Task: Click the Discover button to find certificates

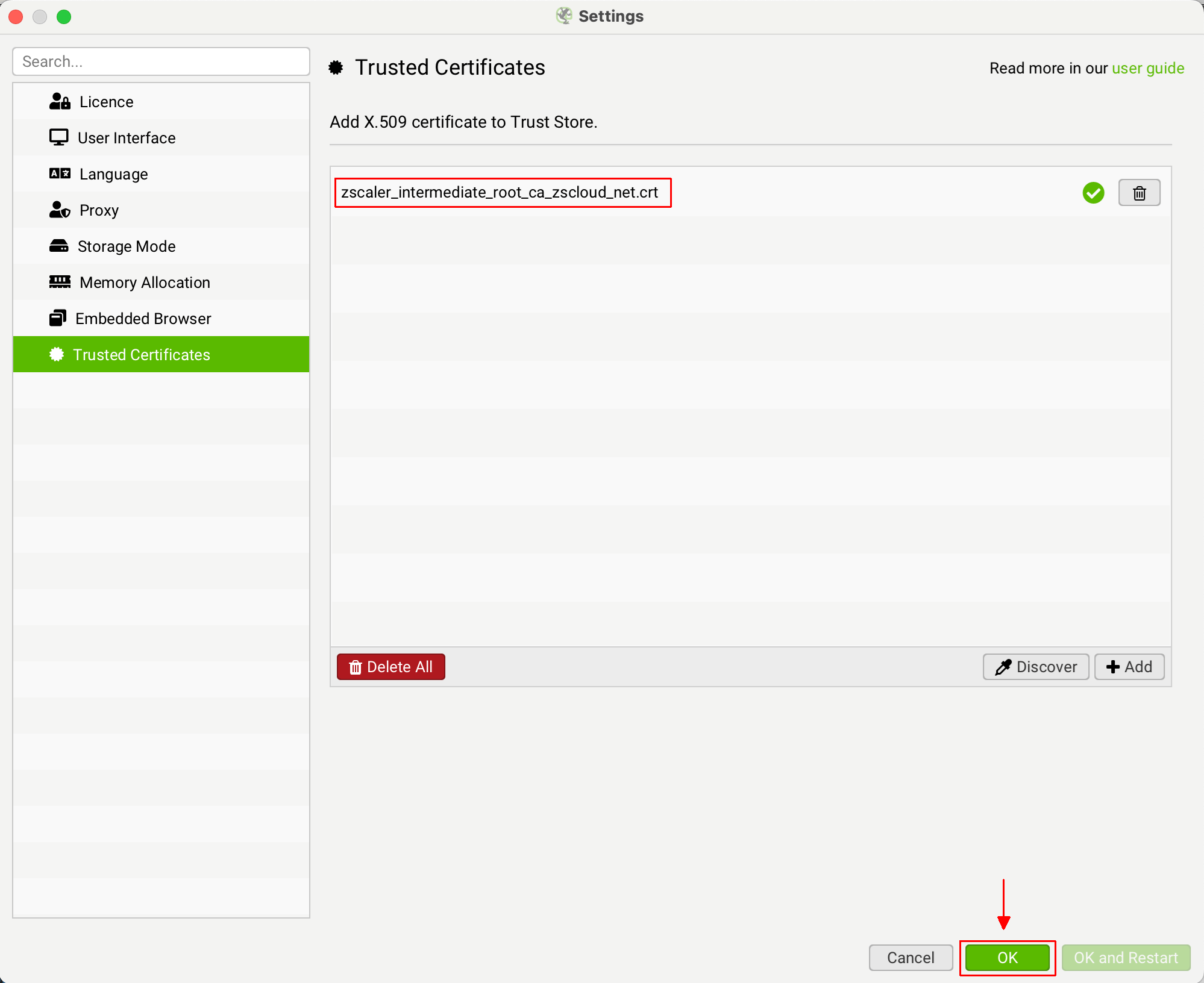Action: [x=1037, y=666]
